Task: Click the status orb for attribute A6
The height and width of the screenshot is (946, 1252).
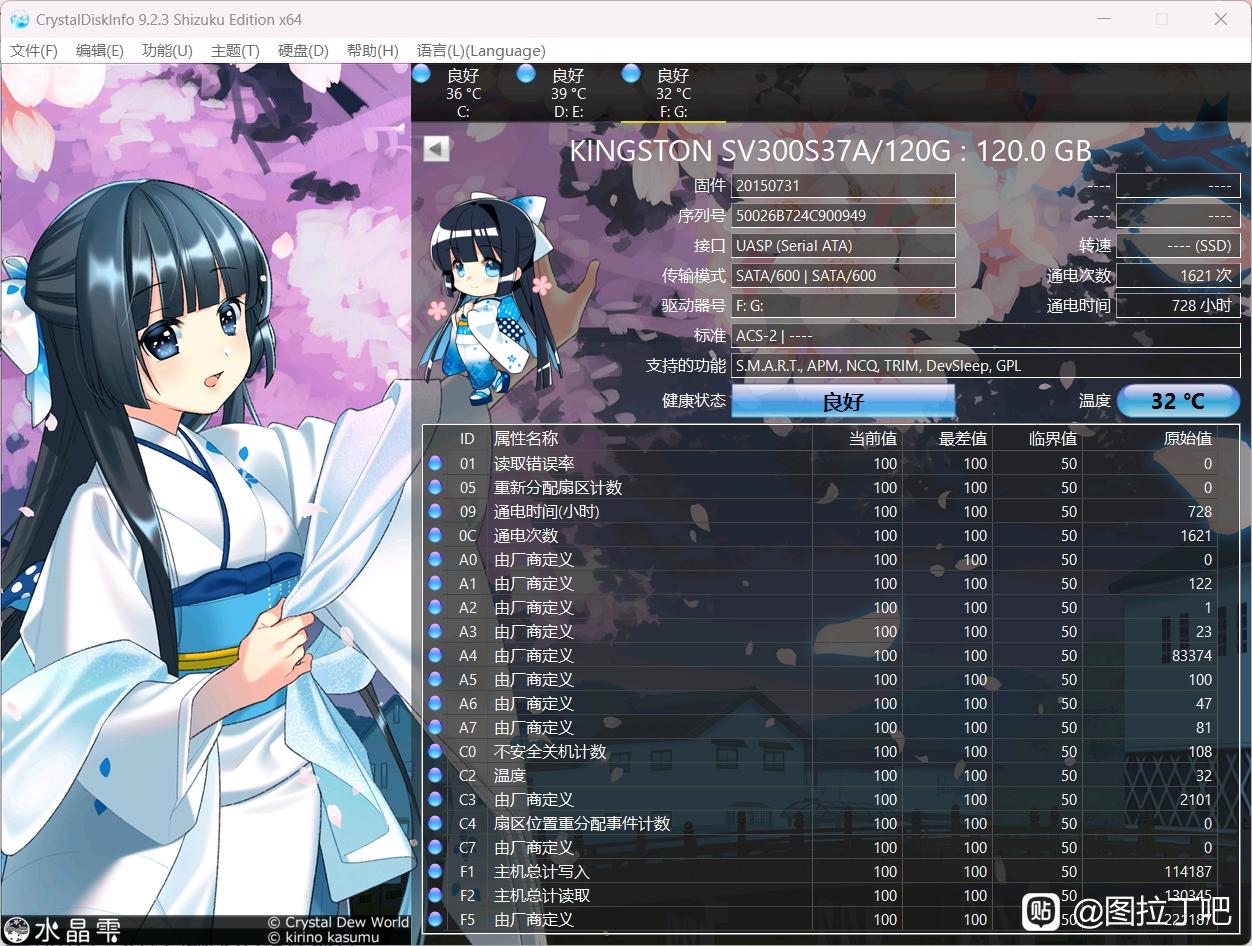Action: click(x=435, y=703)
